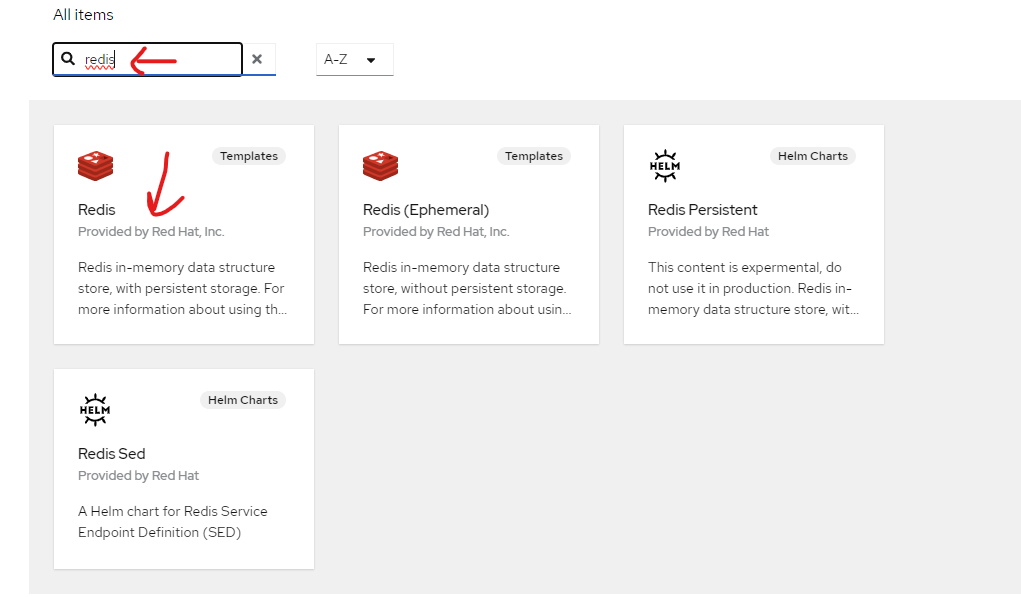Click 'Provided by Red Hat, Inc.' under Redis
This screenshot has height=597, width=1021.
coord(151,232)
